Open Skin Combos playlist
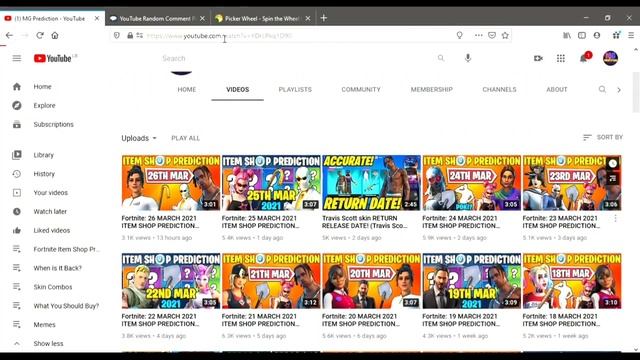 pos(53,287)
